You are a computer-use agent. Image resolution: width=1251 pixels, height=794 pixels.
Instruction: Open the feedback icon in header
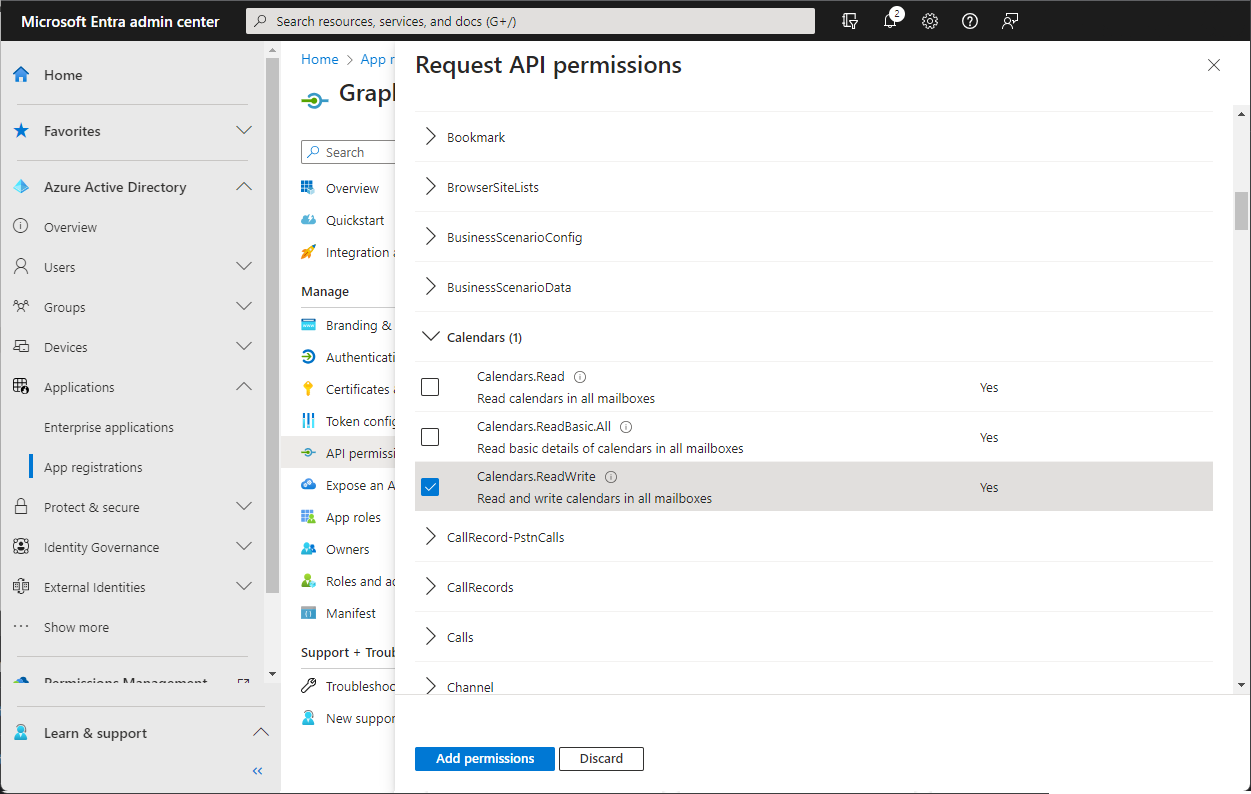click(1010, 21)
